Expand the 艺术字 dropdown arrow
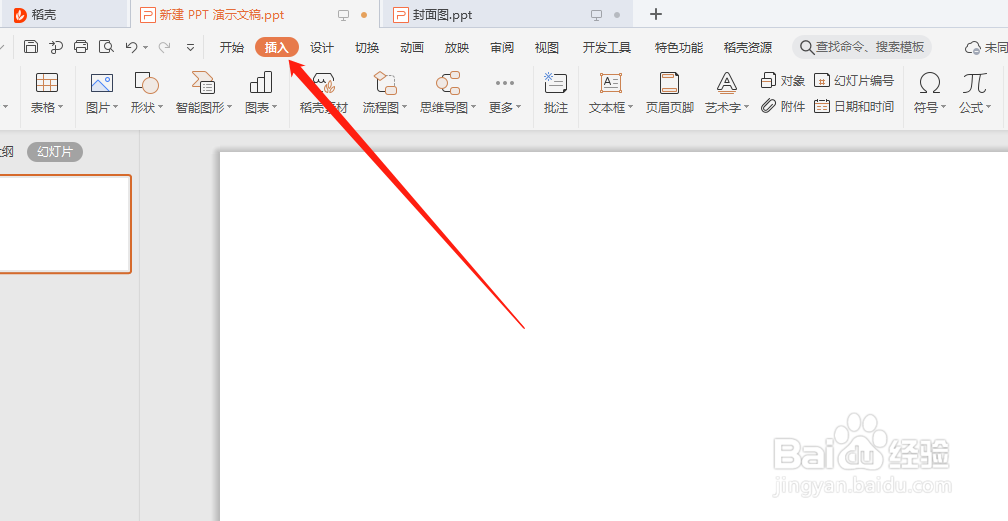This screenshot has height=521, width=1008. click(x=746, y=107)
